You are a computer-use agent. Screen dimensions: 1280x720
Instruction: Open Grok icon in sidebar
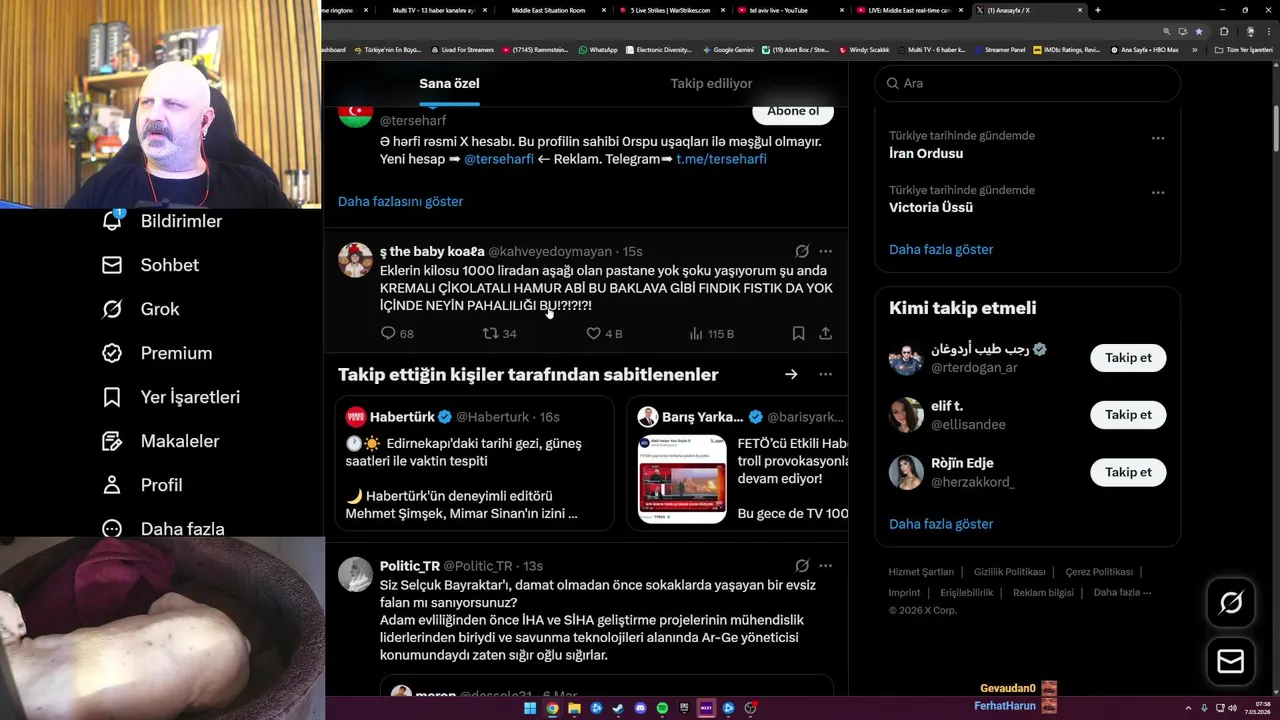(112, 309)
